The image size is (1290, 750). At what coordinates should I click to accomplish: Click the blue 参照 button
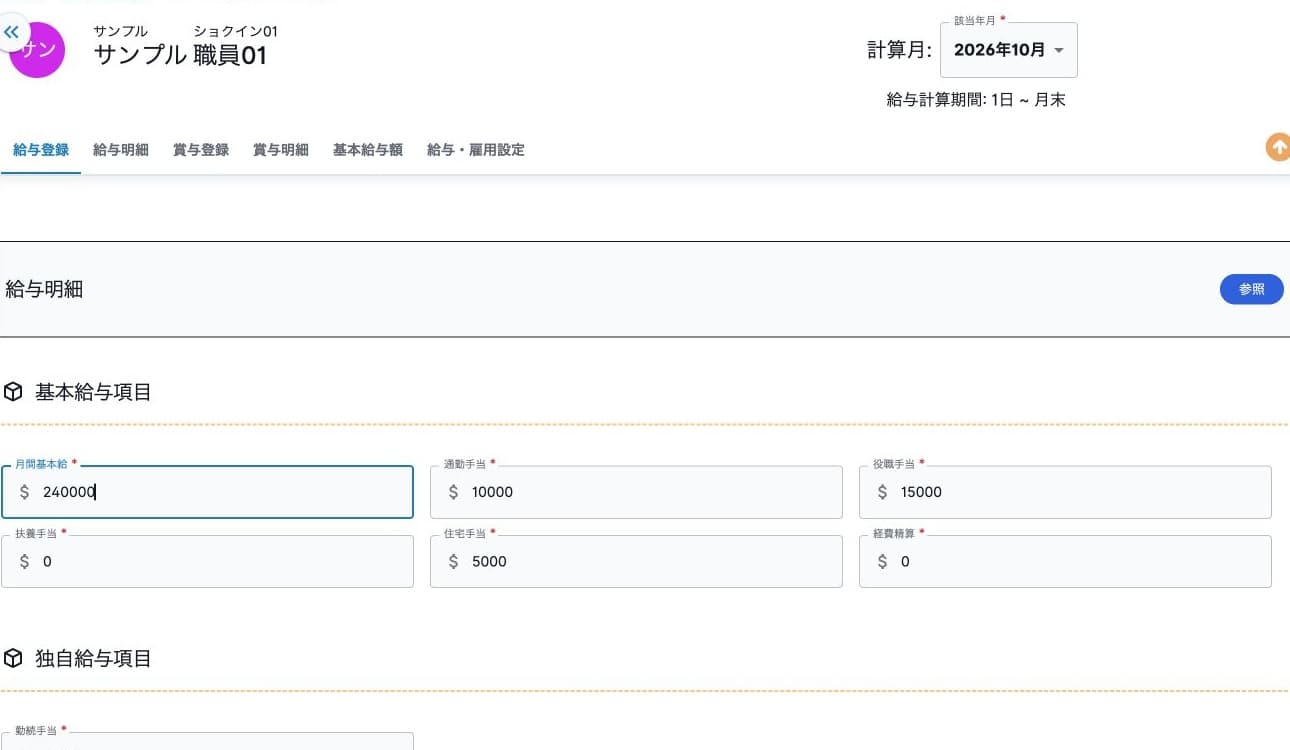1252,289
